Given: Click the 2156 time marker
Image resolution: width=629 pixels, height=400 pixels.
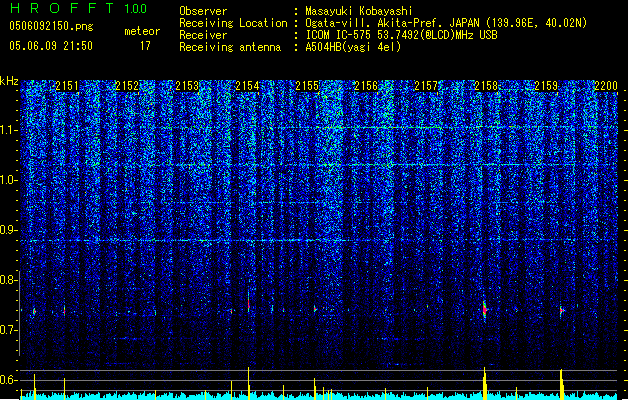Looking at the screenshot, I should [366, 86].
